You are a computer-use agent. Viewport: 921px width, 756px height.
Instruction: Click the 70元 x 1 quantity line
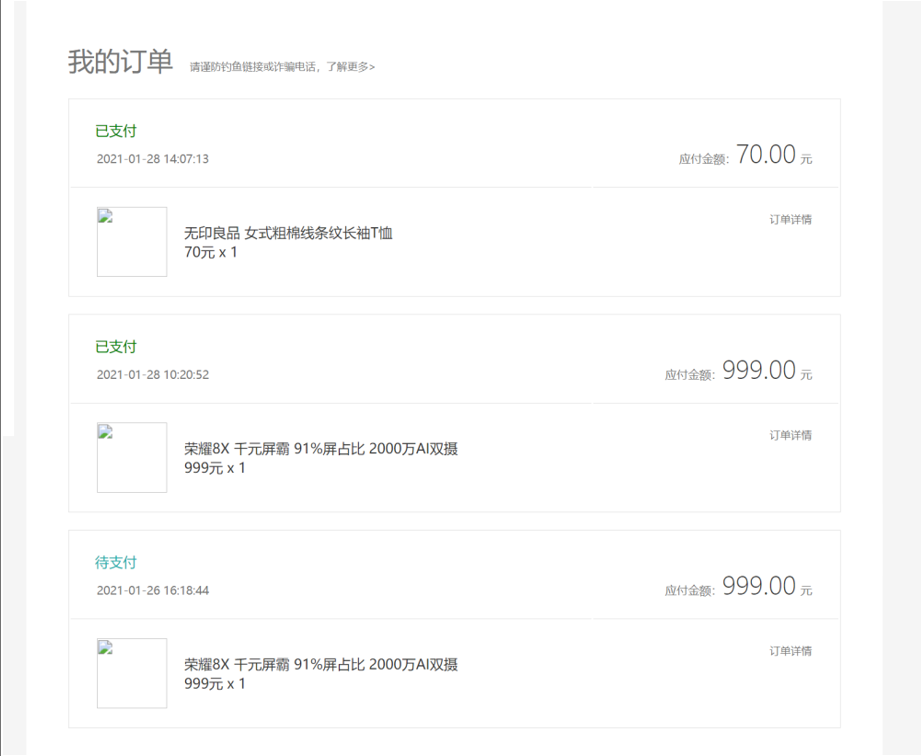tap(211, 253)
